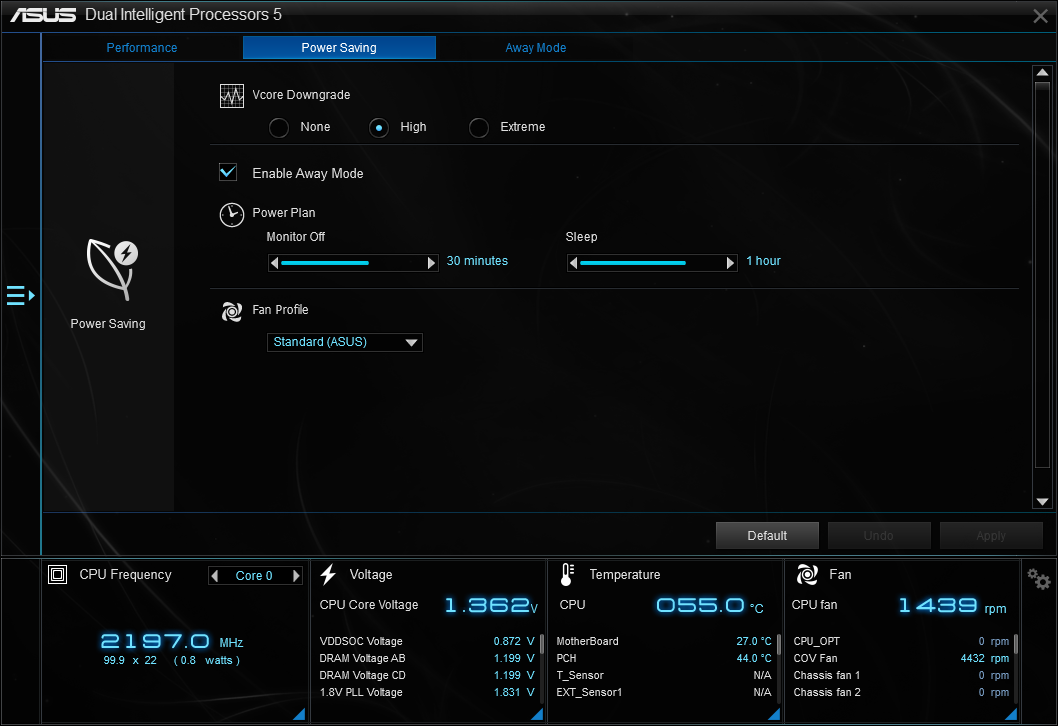Image resolution: width=1058 pixels, height=726 pixels.
Task: Click the Fan panel fan icon
Action: (x=807, y=574)
